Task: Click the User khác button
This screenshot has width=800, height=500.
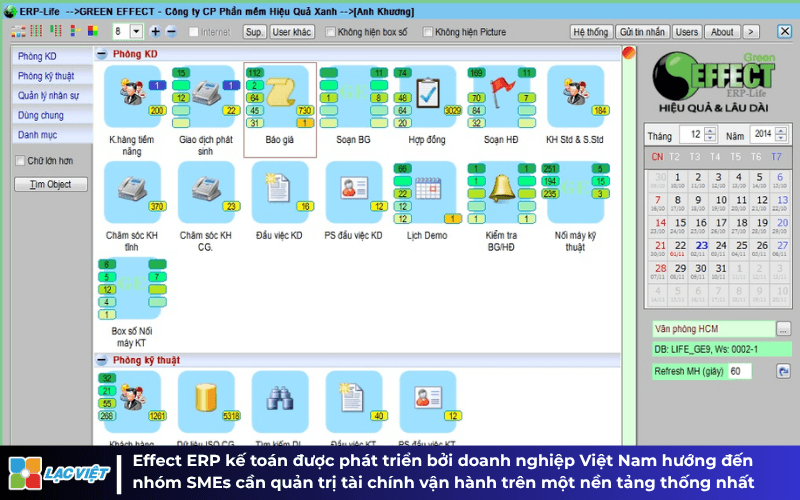Action: 292,32
